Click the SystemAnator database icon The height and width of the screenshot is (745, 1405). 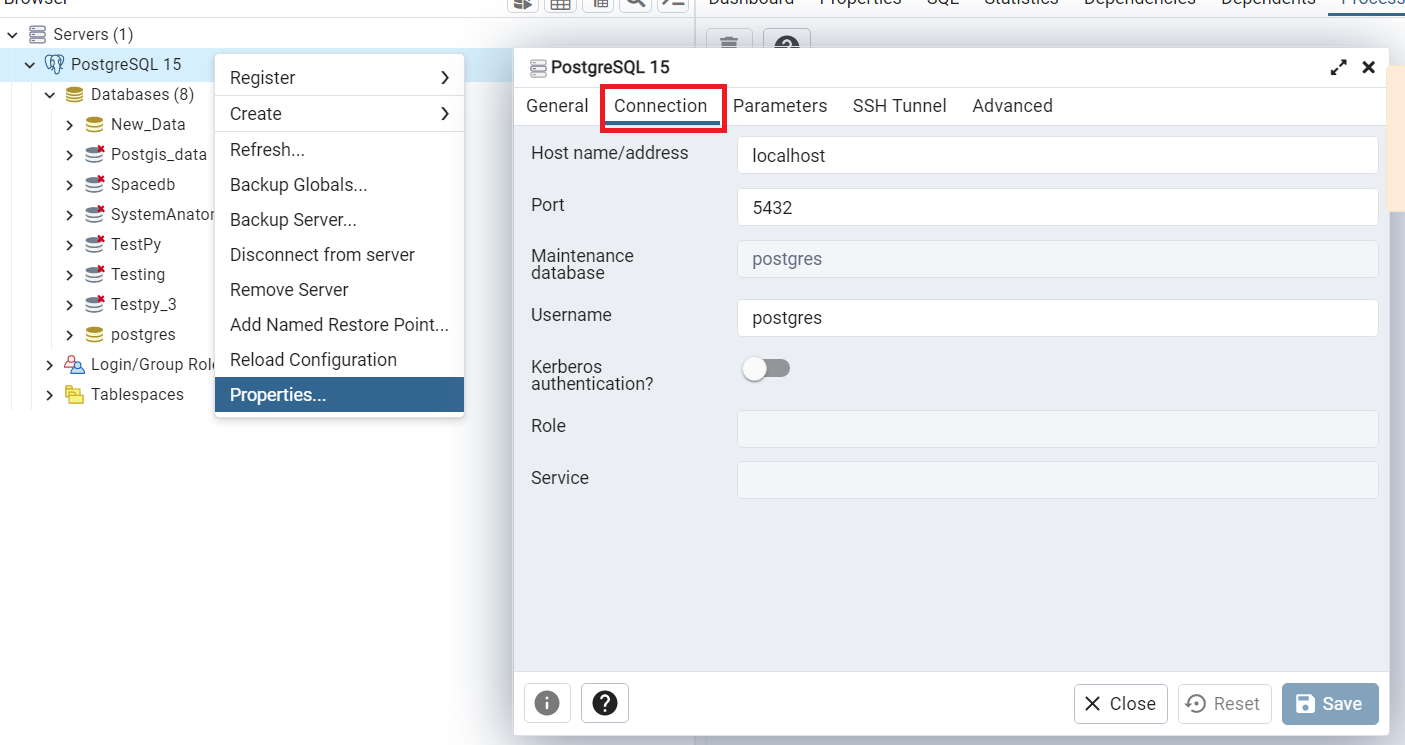(95, 215)
